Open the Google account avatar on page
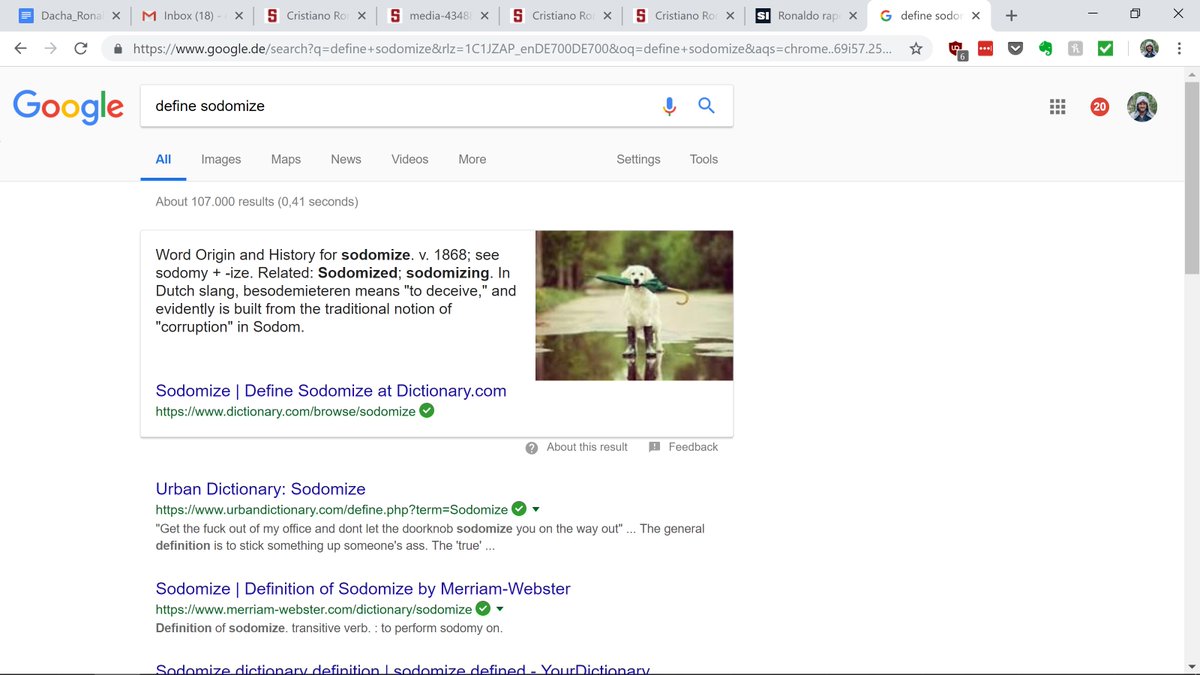The height and width of the screenshot is (675, 1200). pos(1142,107)
